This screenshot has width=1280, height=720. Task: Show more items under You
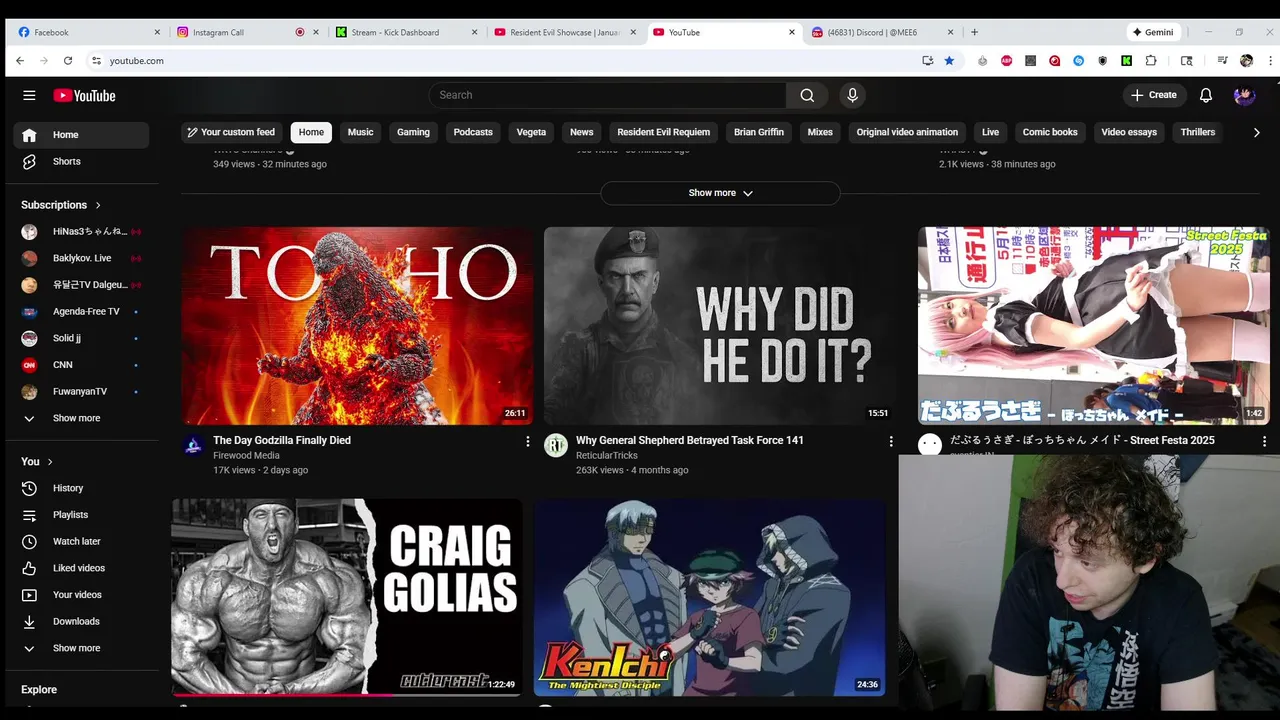(81, 648)
